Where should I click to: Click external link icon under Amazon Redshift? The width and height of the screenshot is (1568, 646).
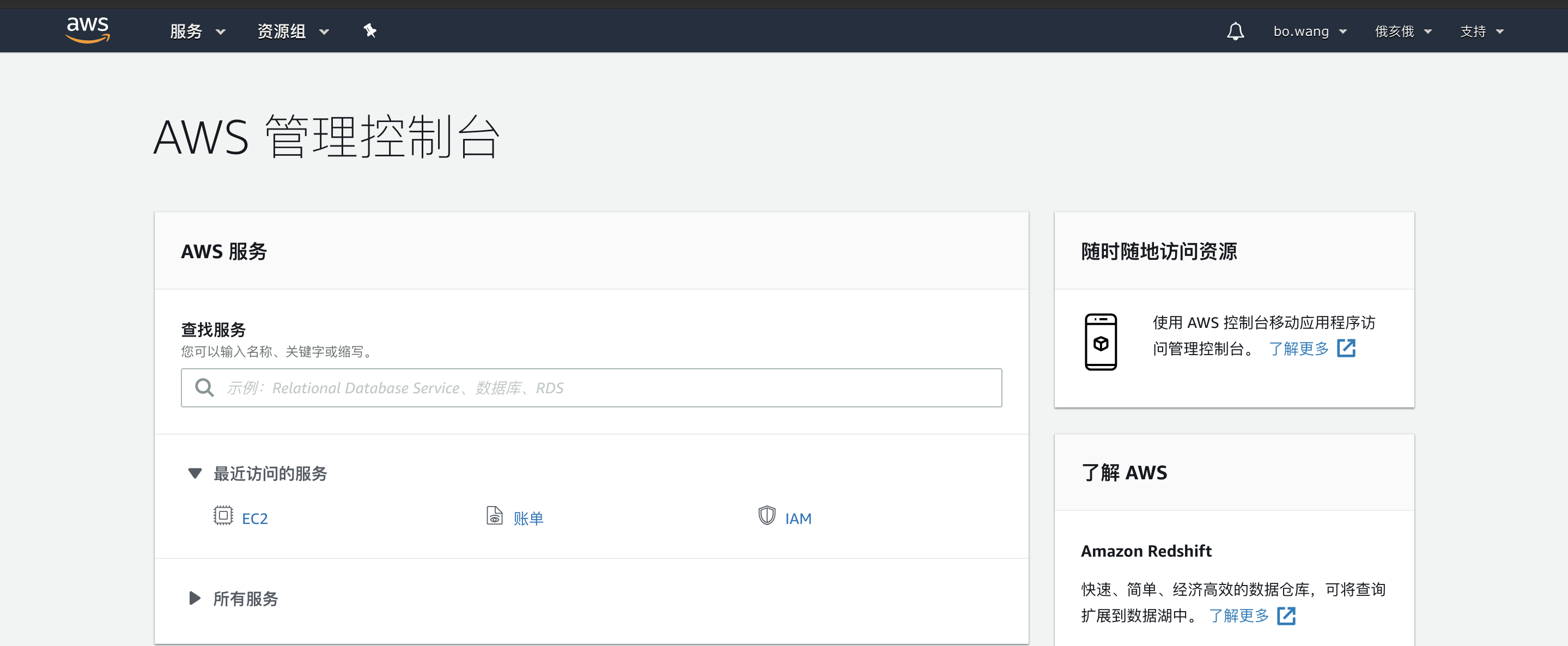click(x=1286, y=615)
